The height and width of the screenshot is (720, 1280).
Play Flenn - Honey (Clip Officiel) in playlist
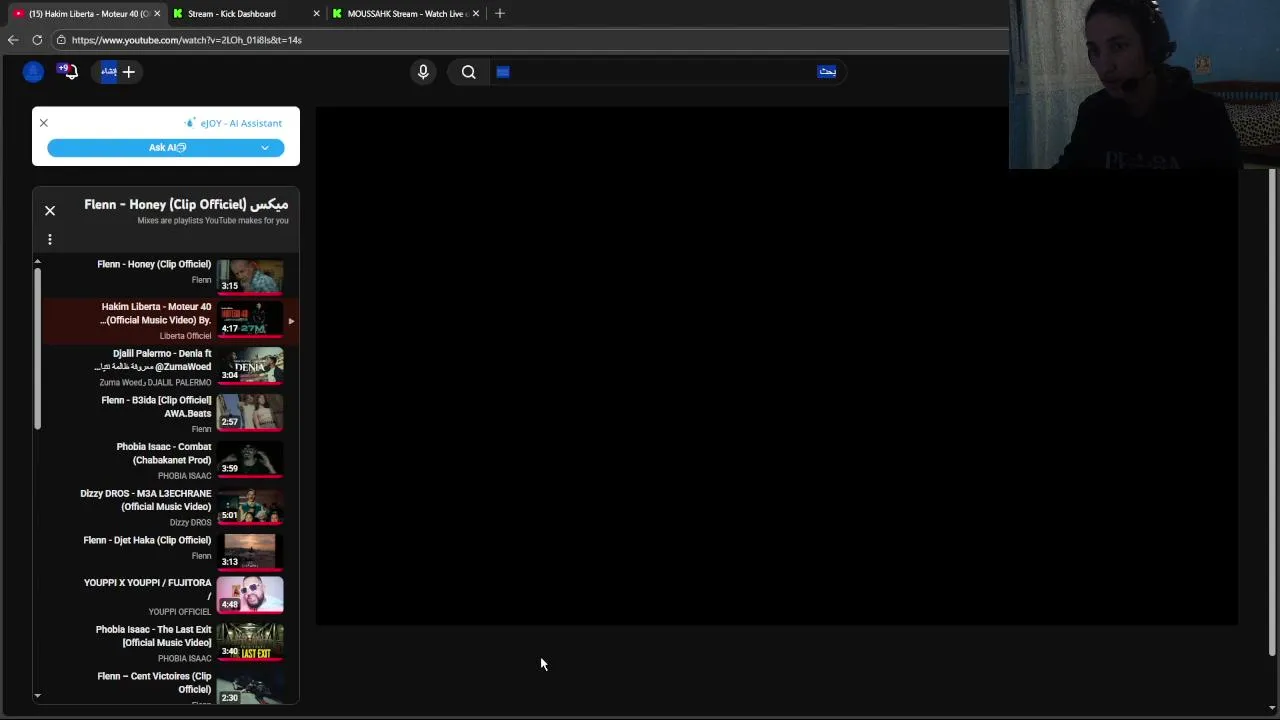pyautogui.click(x=168, y=273)
